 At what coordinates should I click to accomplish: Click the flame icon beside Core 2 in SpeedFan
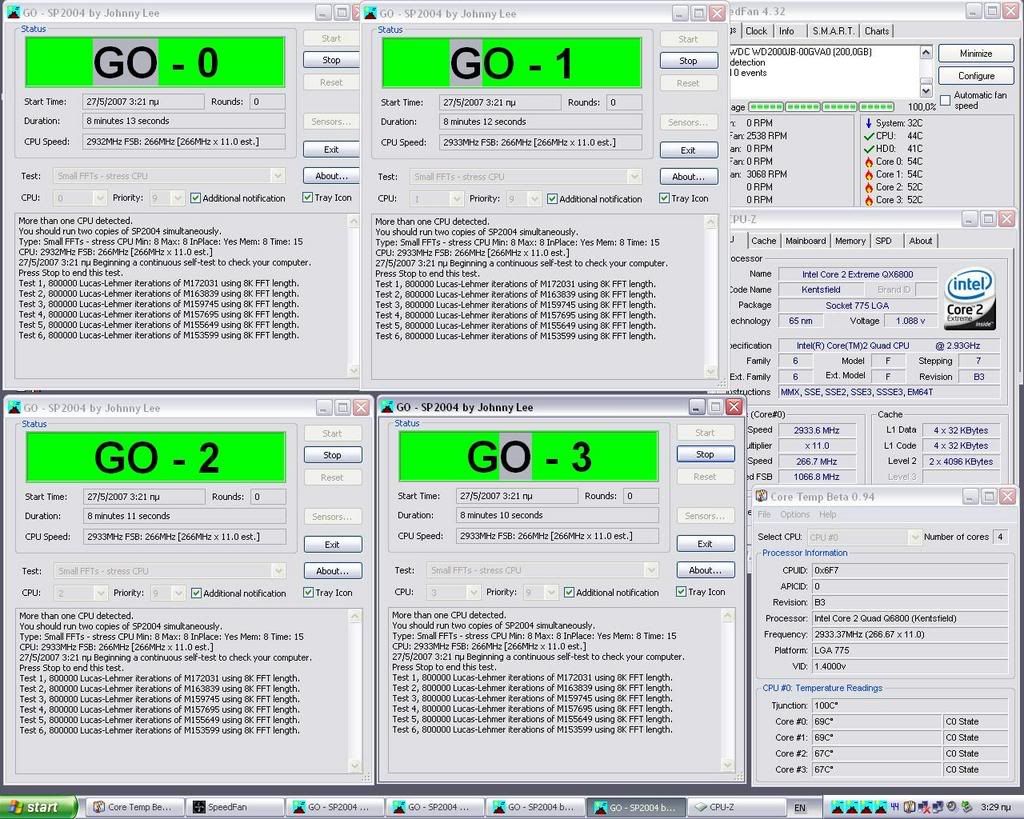point(869,187)
